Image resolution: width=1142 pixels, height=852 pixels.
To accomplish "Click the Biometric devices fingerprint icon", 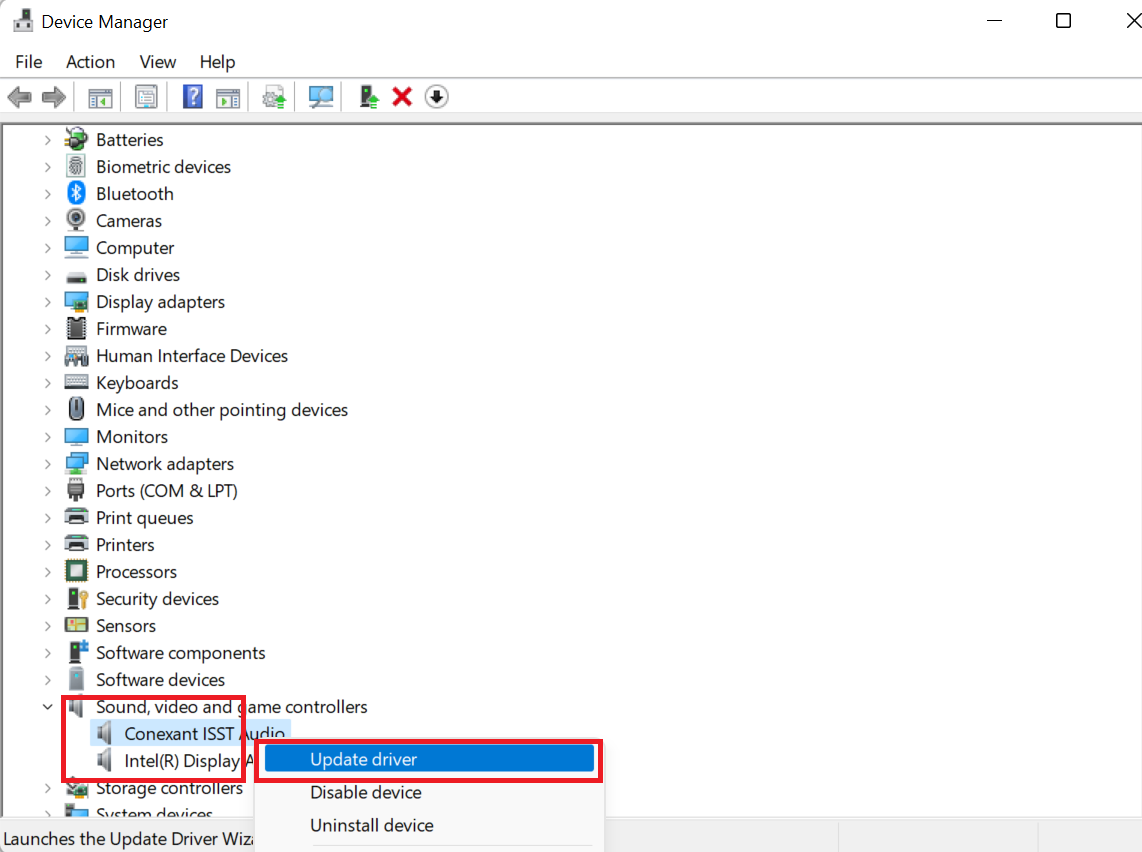I will click(76, 166).
